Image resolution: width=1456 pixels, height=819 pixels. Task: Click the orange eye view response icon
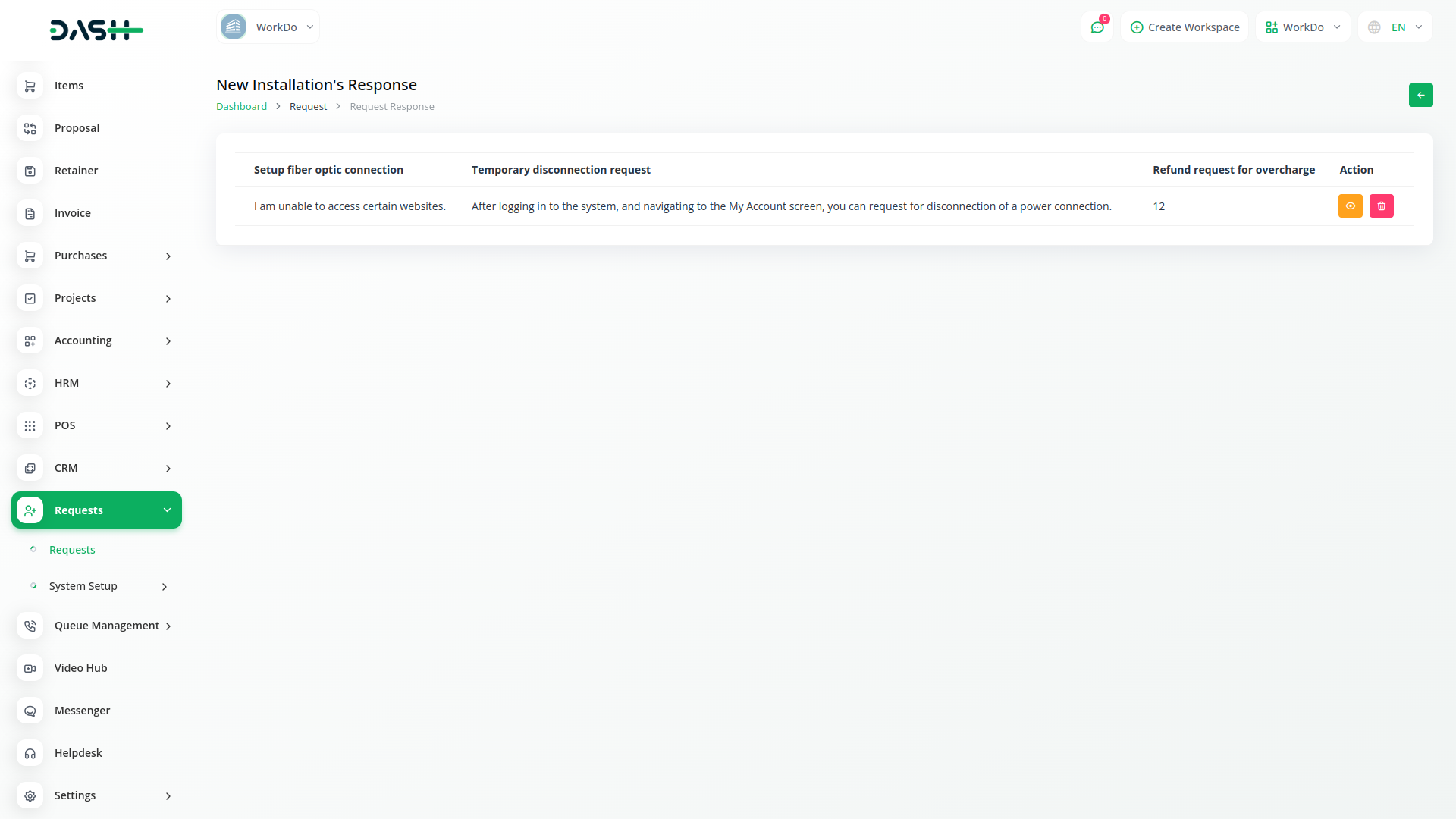pyautogui.click(x=1350, y=206)
